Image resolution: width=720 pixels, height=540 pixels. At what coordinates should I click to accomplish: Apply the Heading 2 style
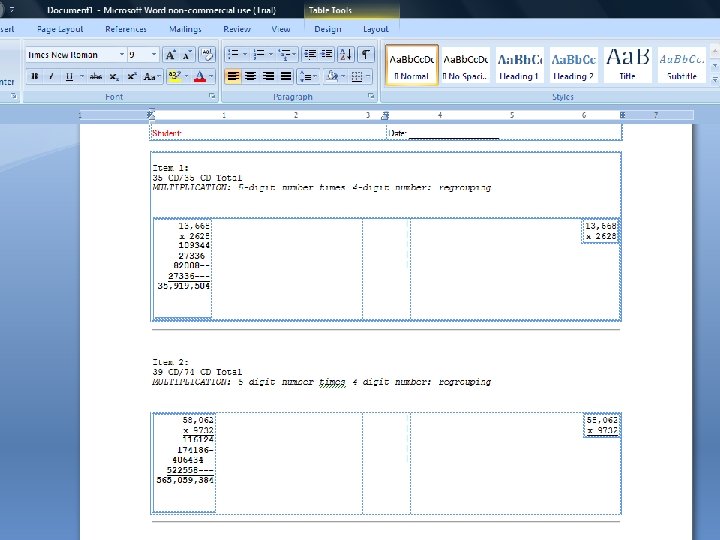(x=574, y=65)
